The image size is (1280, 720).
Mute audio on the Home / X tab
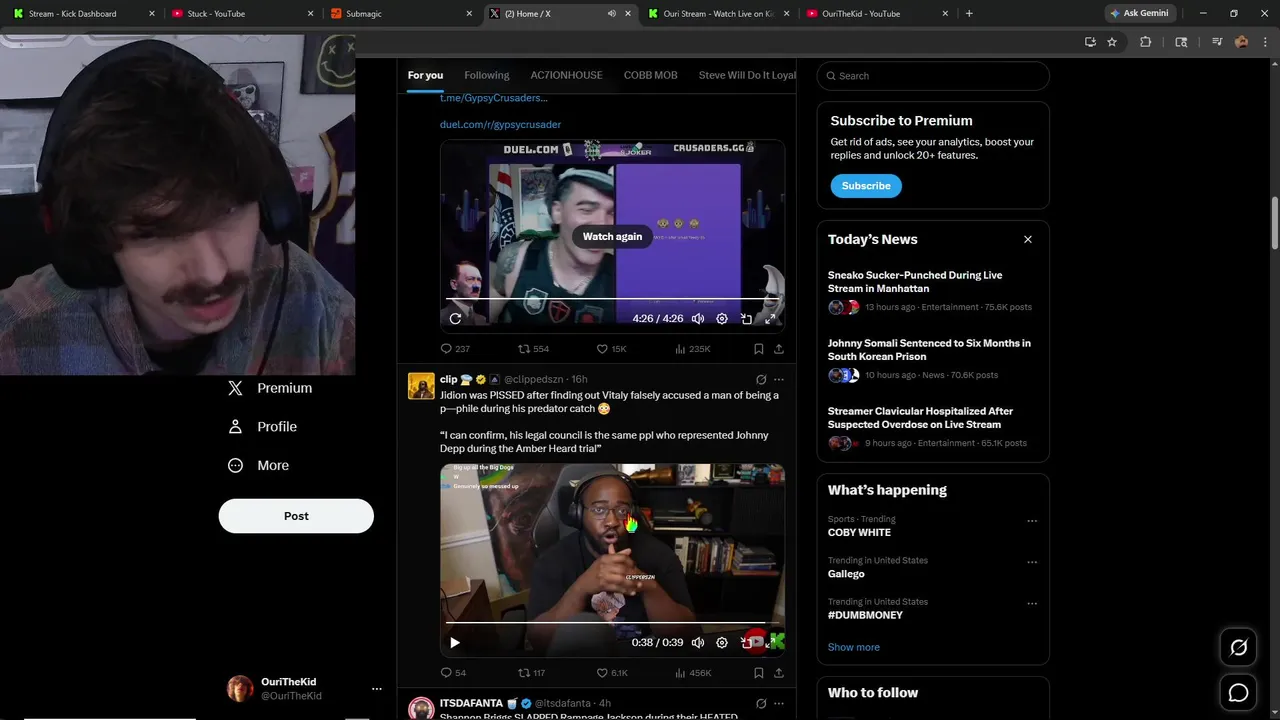[611, 14]
